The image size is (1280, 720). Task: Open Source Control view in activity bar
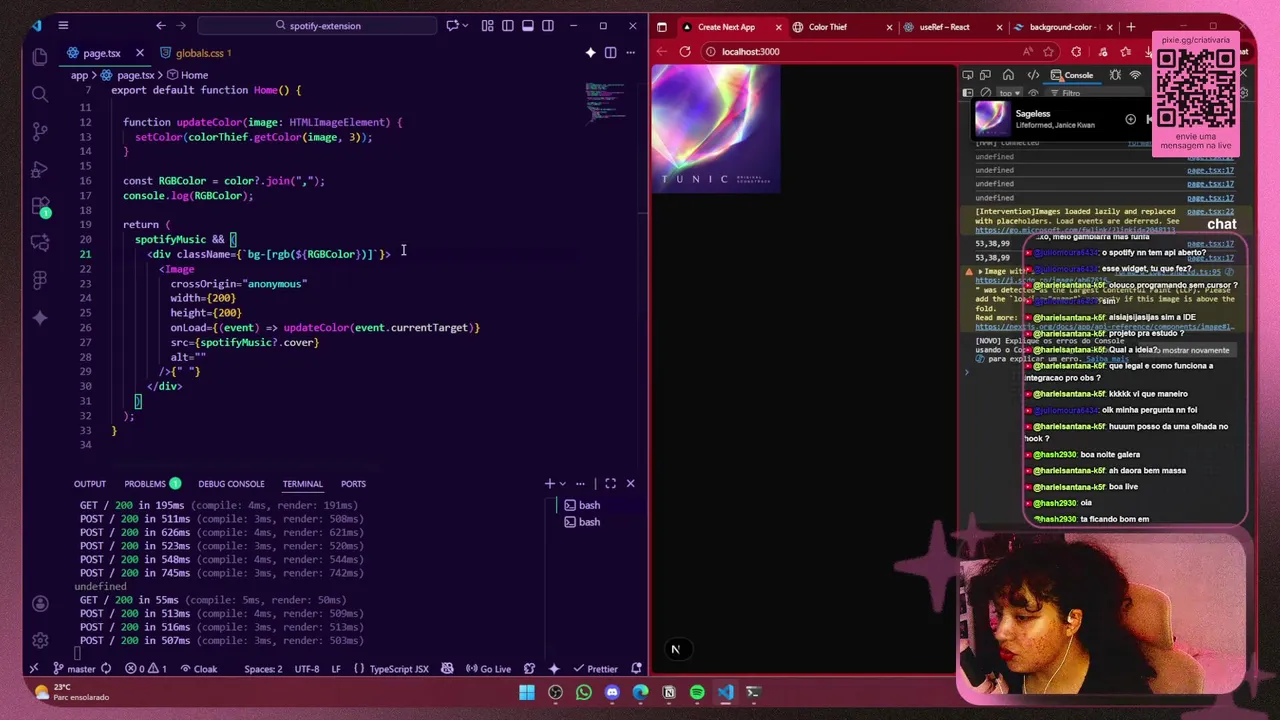40,131
